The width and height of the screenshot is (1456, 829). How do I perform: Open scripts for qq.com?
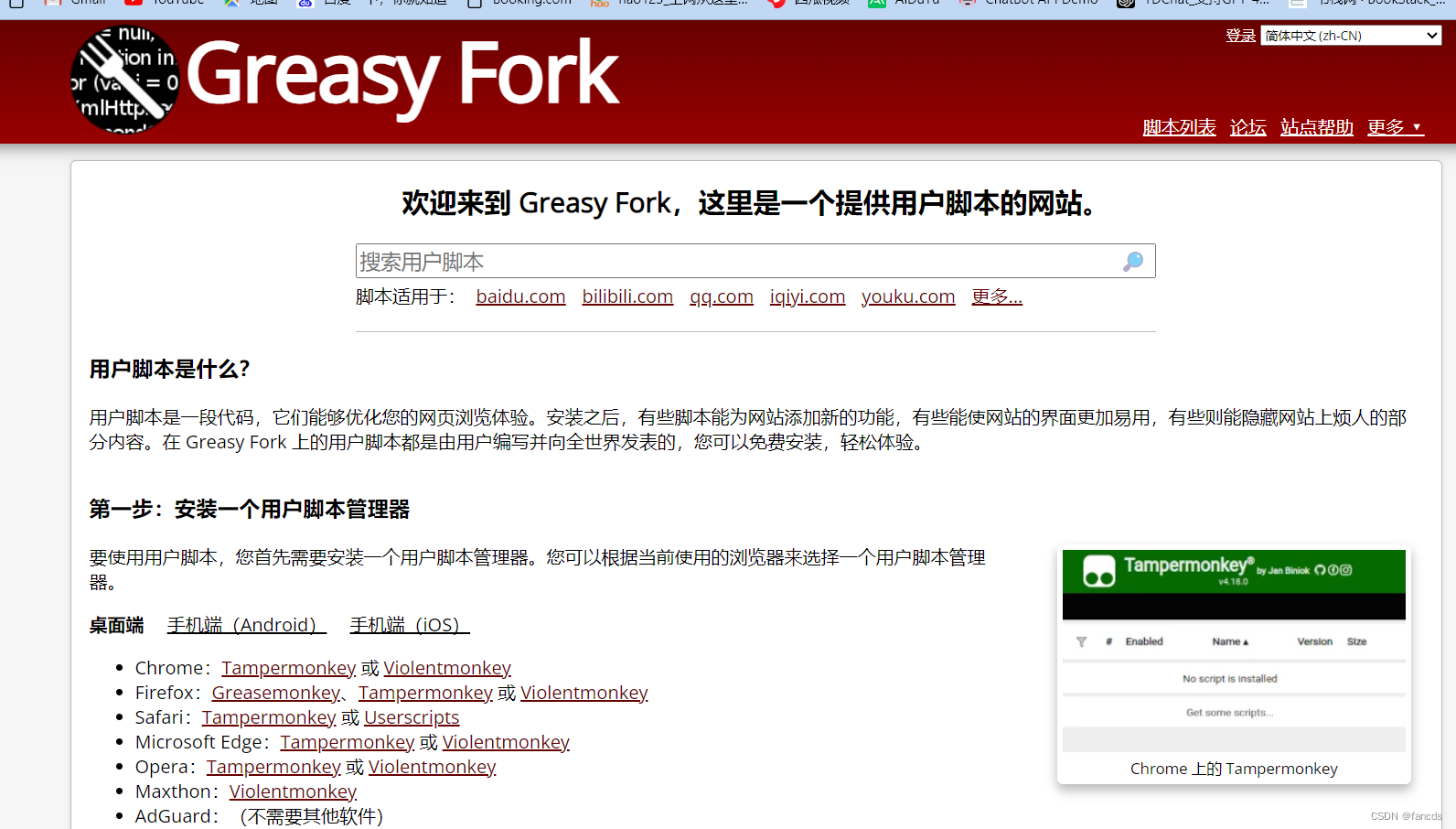pyautogui.click(x=722, y=296)
